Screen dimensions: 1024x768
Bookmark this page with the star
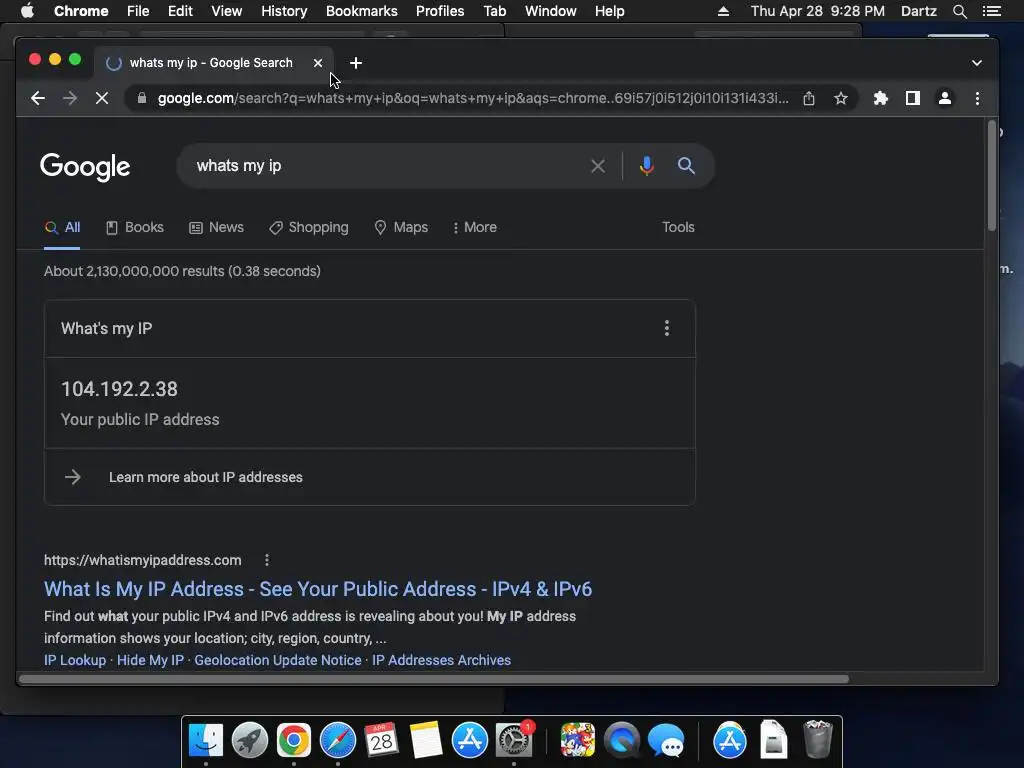click(840, 99)
